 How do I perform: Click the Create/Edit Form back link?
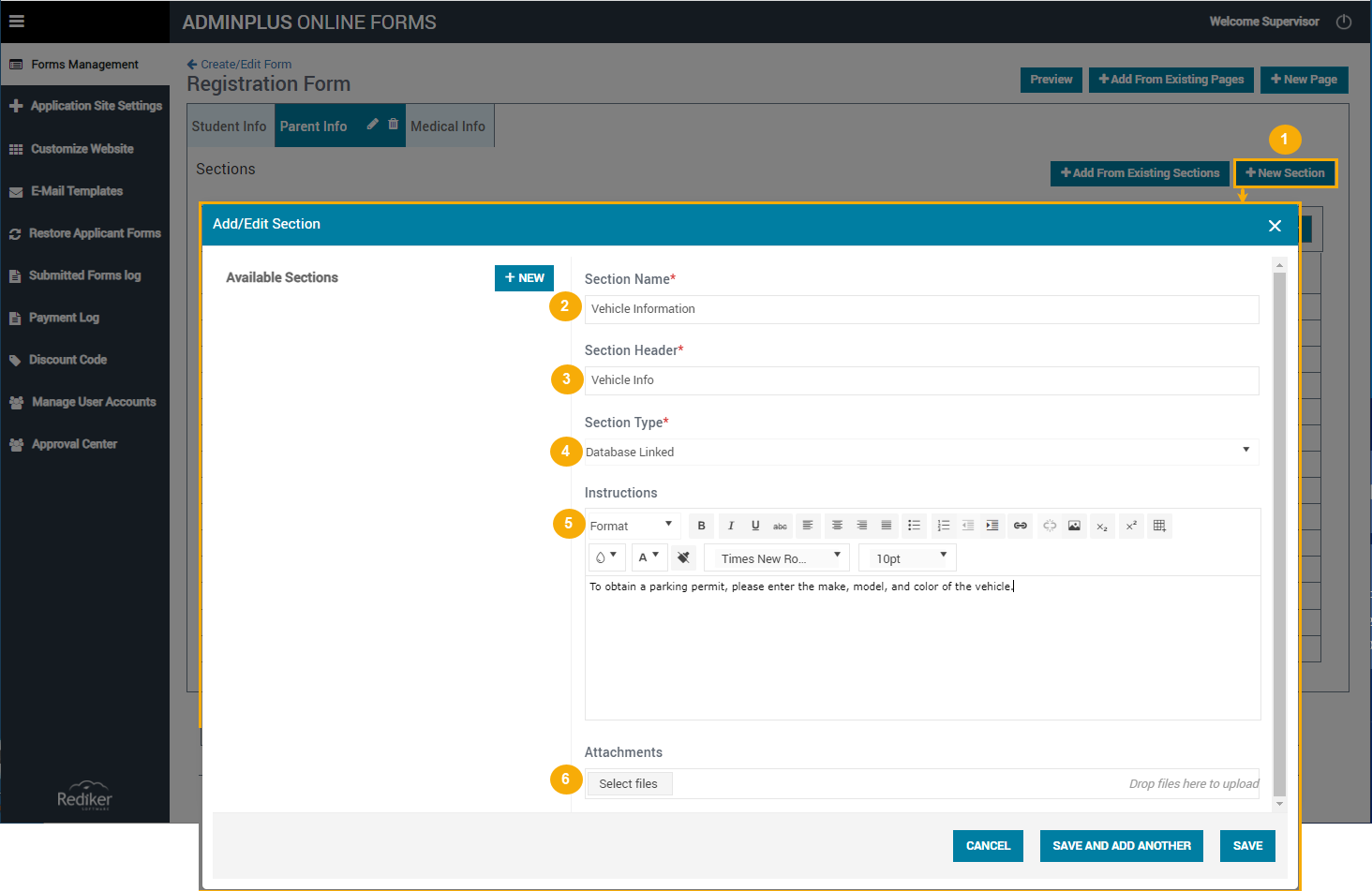pyautogui.click(x=239, y=65)
